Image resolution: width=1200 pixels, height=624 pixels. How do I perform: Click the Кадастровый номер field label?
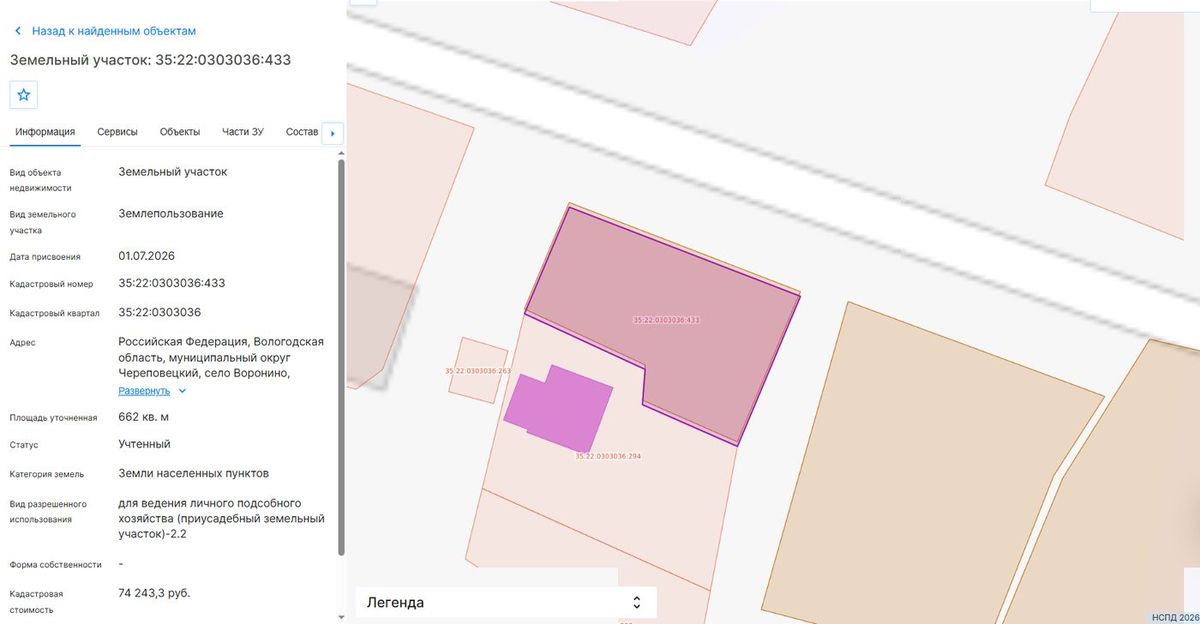point(49,285)
